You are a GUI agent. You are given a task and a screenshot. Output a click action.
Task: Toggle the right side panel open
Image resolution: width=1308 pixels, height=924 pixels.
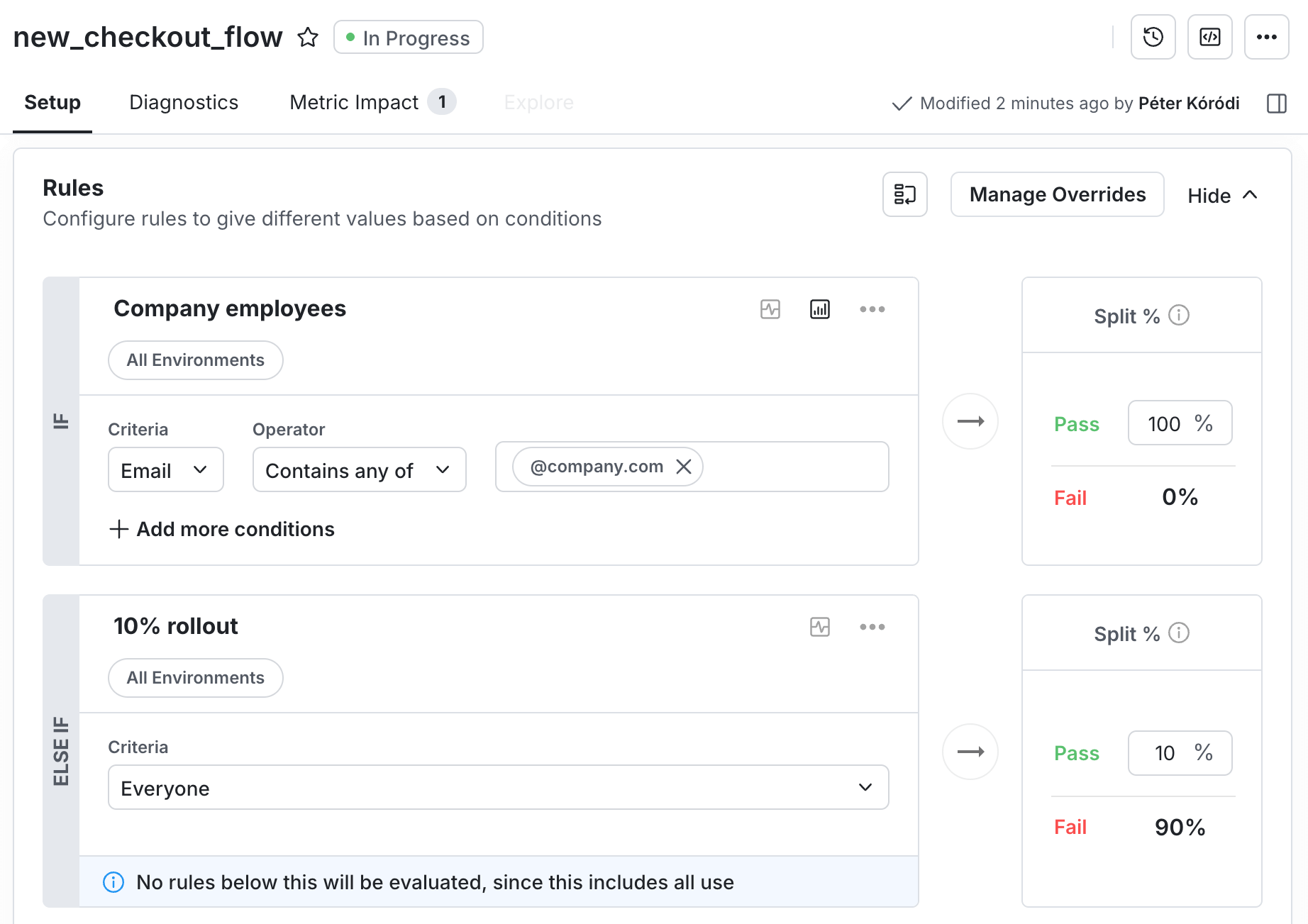1275,103
